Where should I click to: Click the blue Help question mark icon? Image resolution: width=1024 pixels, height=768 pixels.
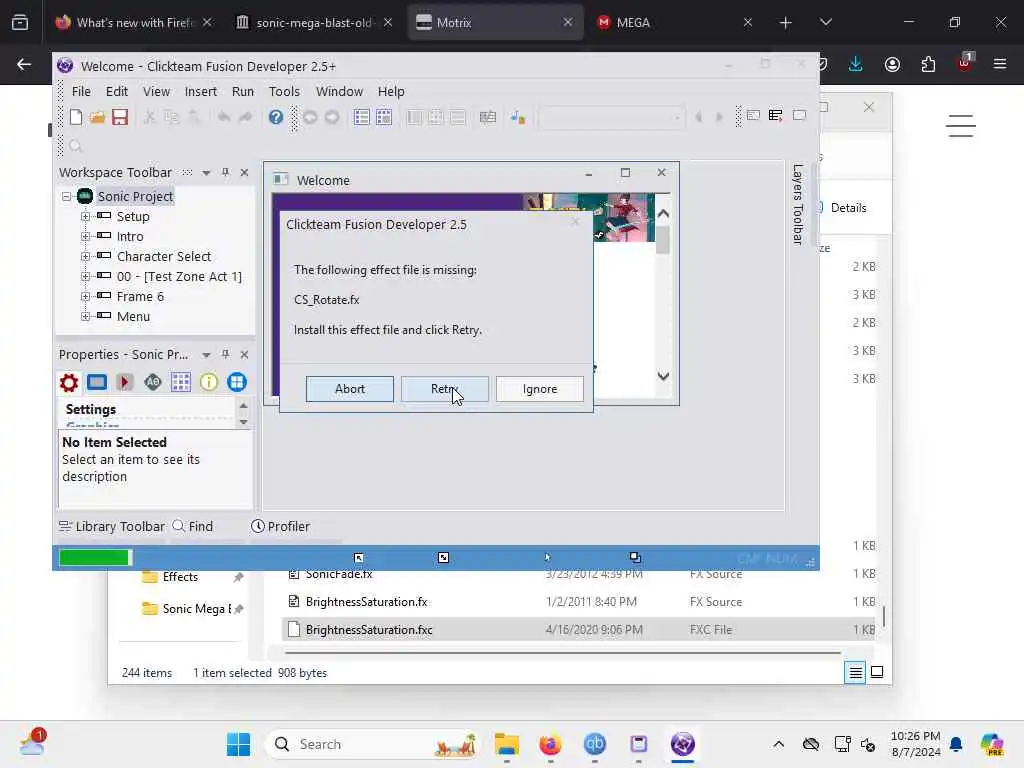click(276, 117)
